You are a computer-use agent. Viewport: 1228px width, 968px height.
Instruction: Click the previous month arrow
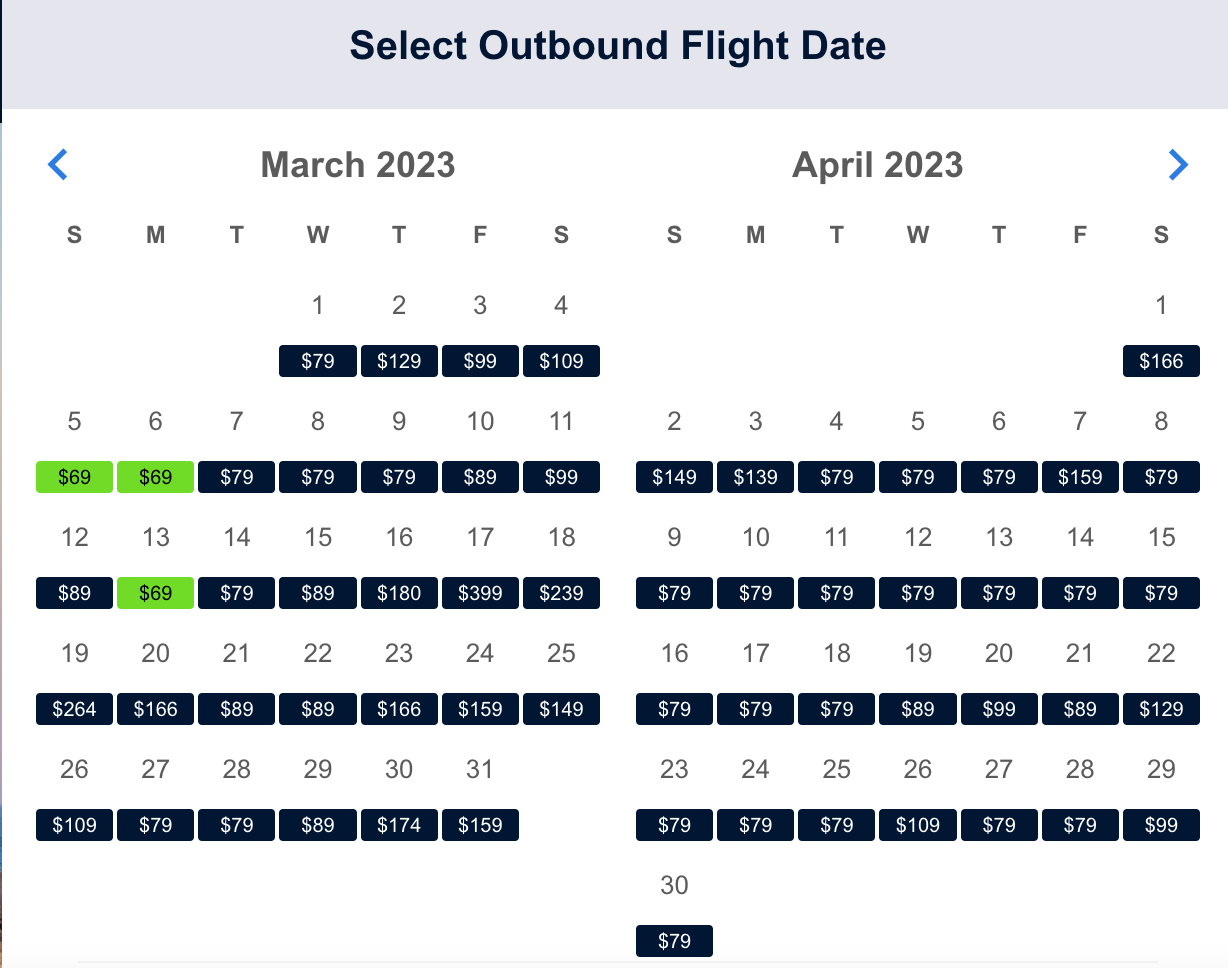[58, 164]
